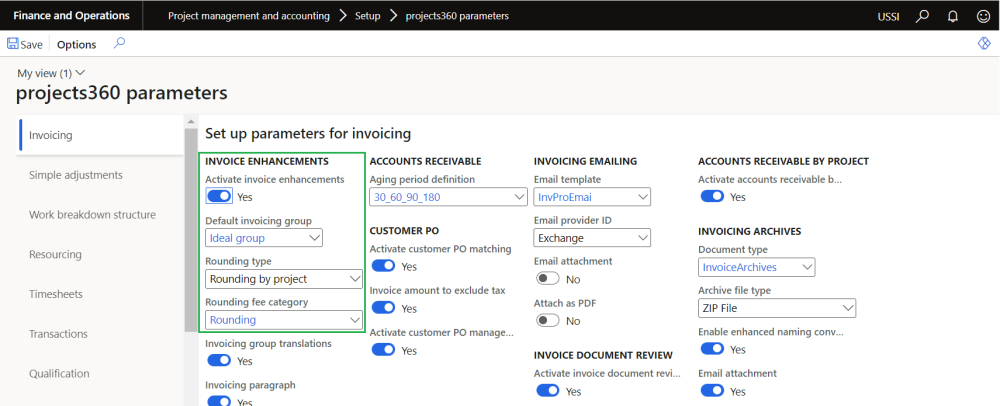
Task: Turn on Attach as PDF
Action: tap(548, 320)
